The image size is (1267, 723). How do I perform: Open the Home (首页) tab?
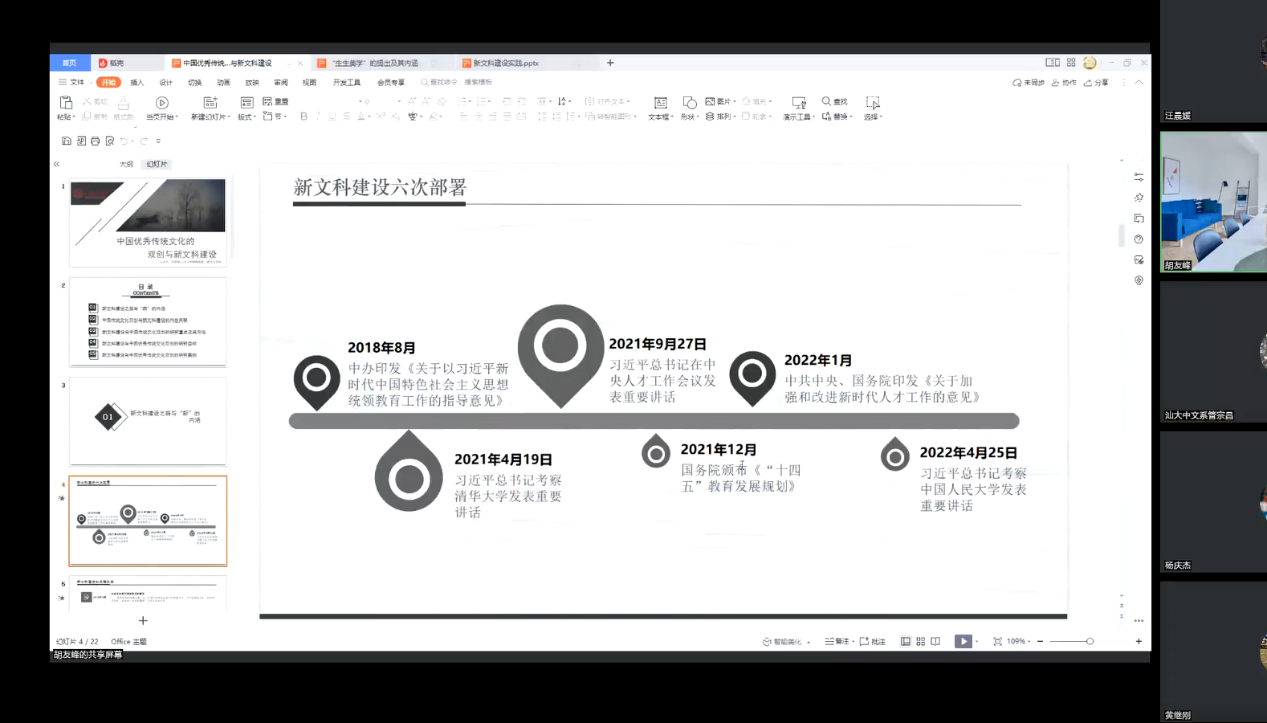tap(69, 63)
